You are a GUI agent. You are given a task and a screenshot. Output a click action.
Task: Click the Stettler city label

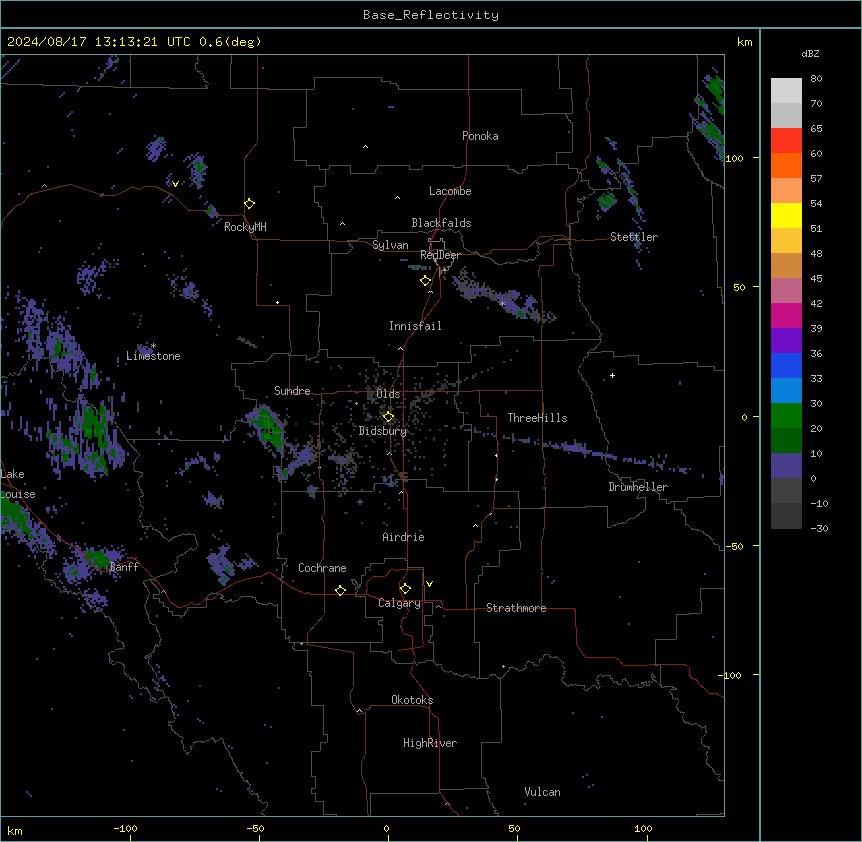click(x=634, y=237)
